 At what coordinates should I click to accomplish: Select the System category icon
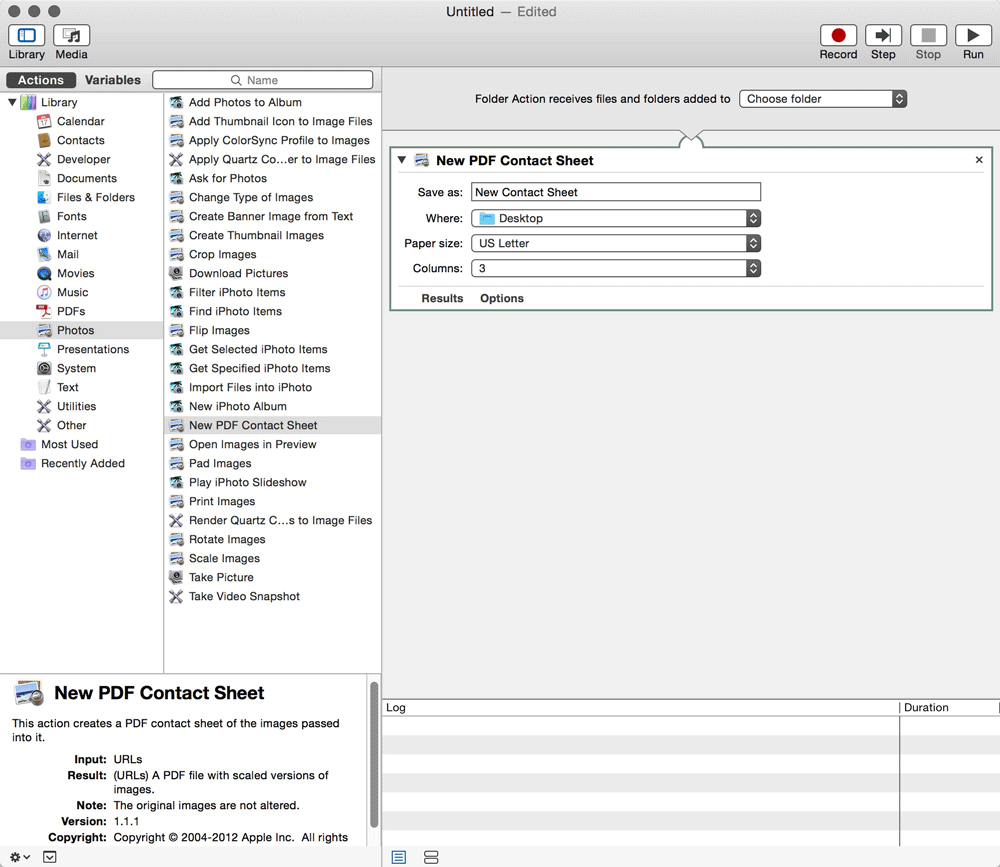(44, 368)
